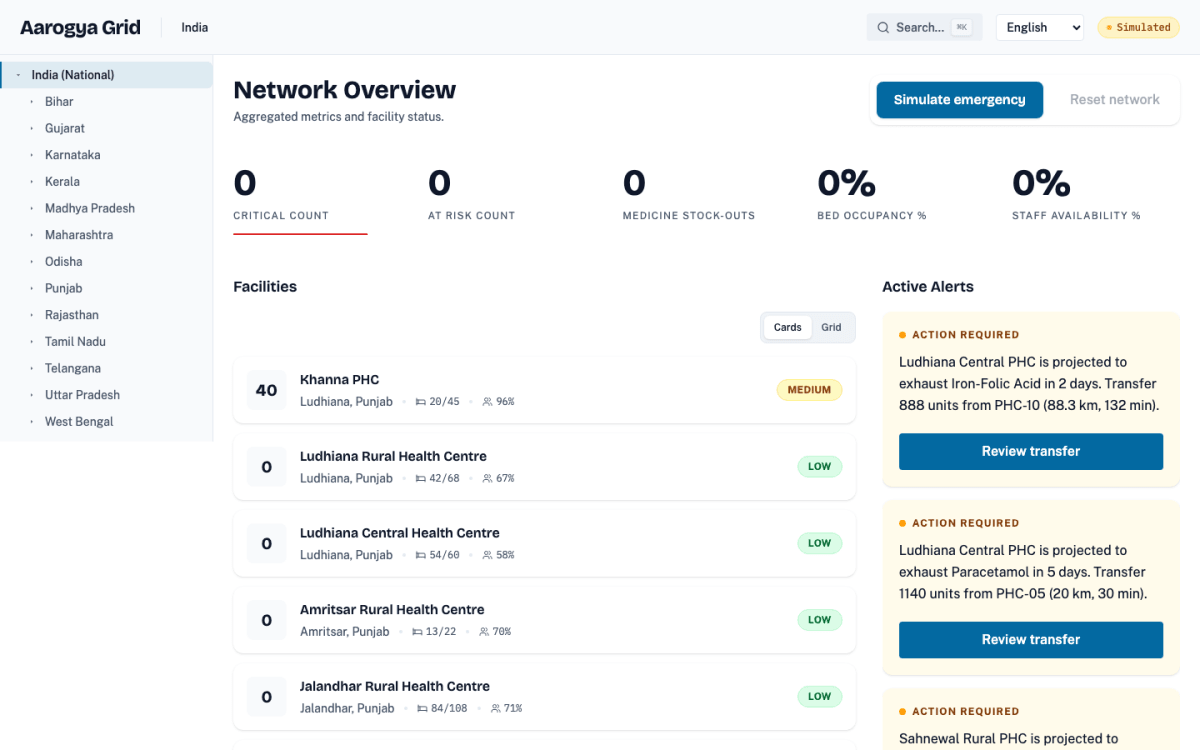Screen dimensions: 1200x750
Task: Click staff icon on Jalandhar Rural Health Centre
Action: (495, 709)
